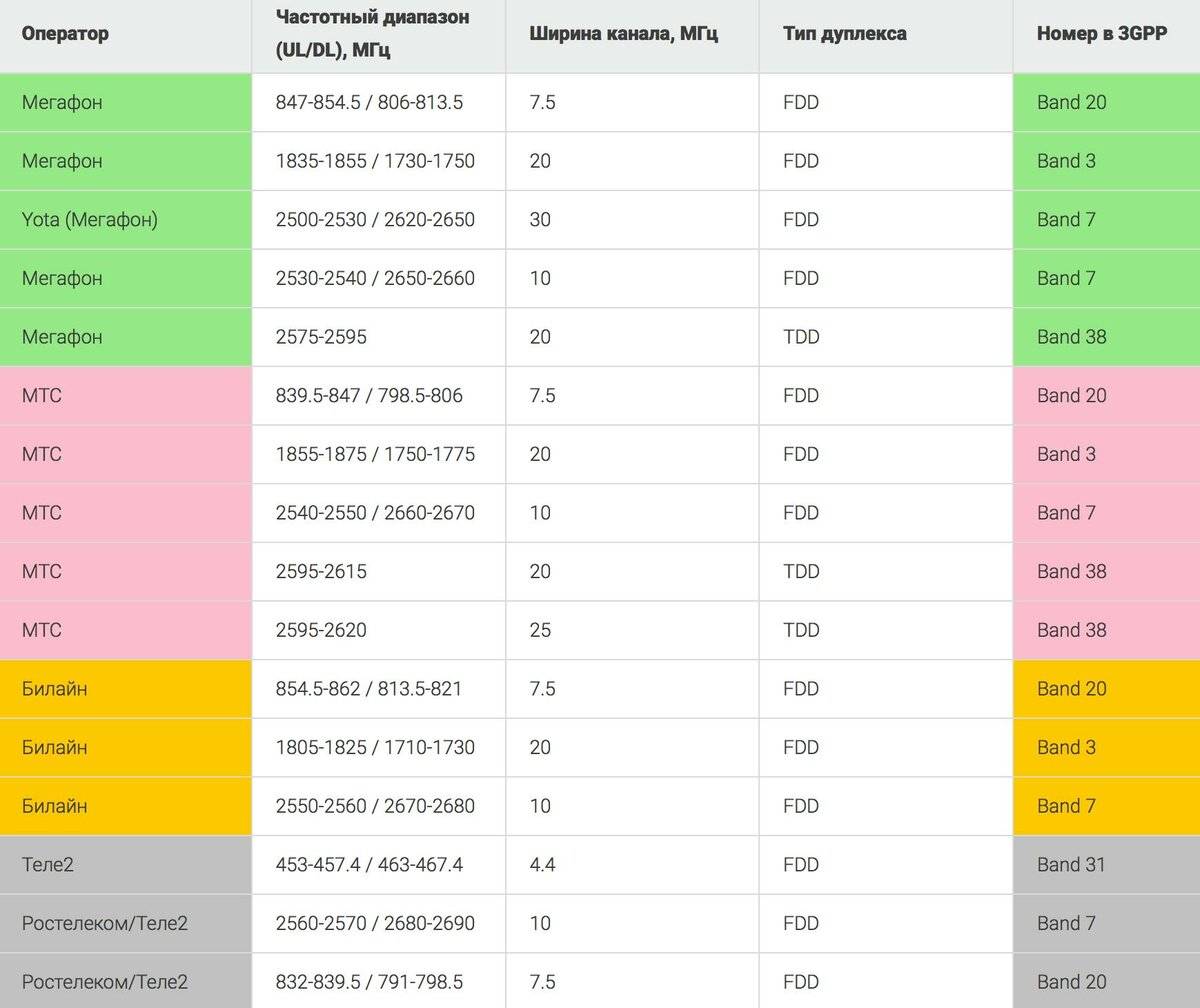This screenshot has width=1200, height=1008.
Task: Click the Тип дуплекса column header
Action: 886,36
